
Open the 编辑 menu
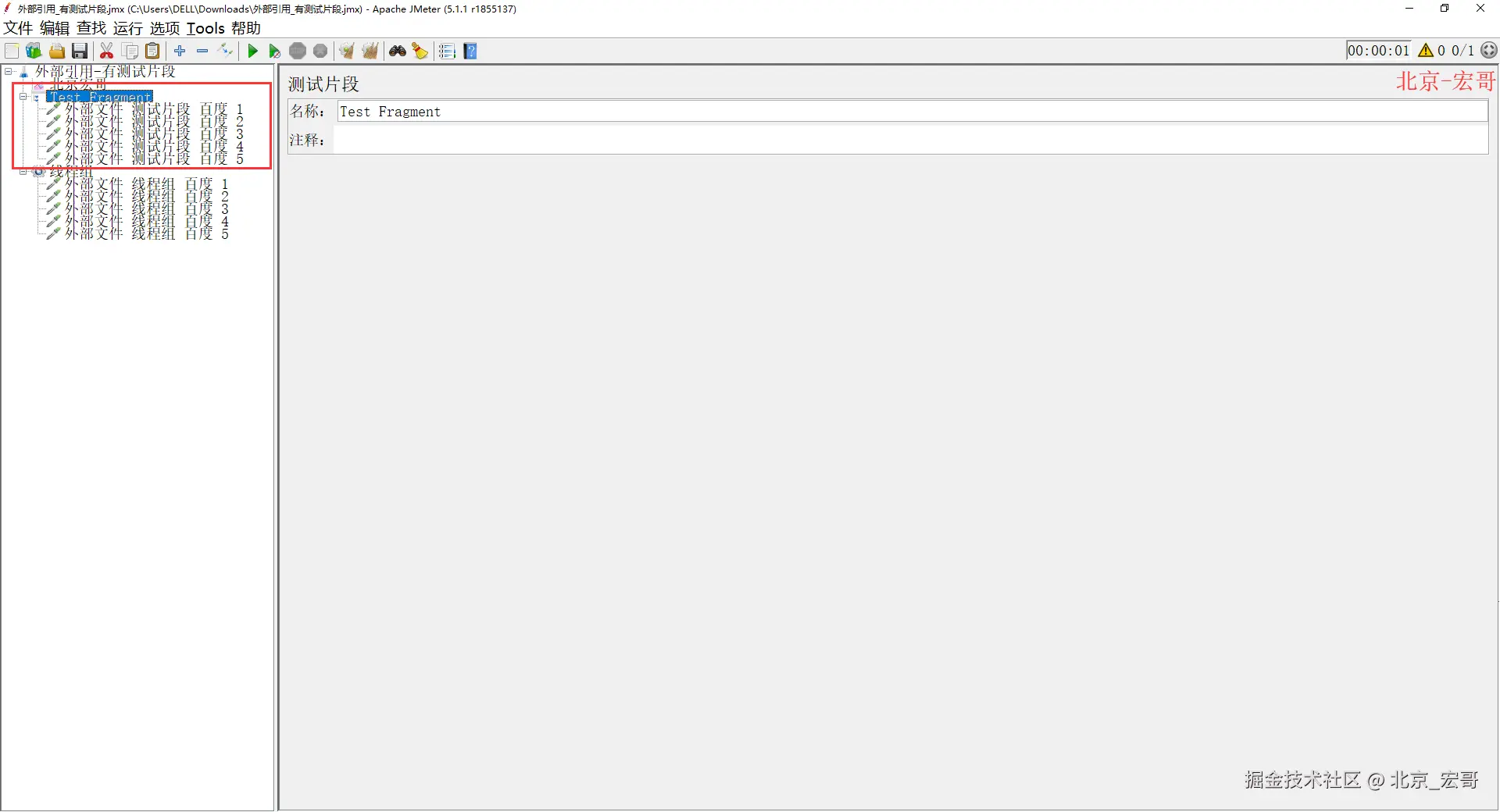tap(55, 28)
